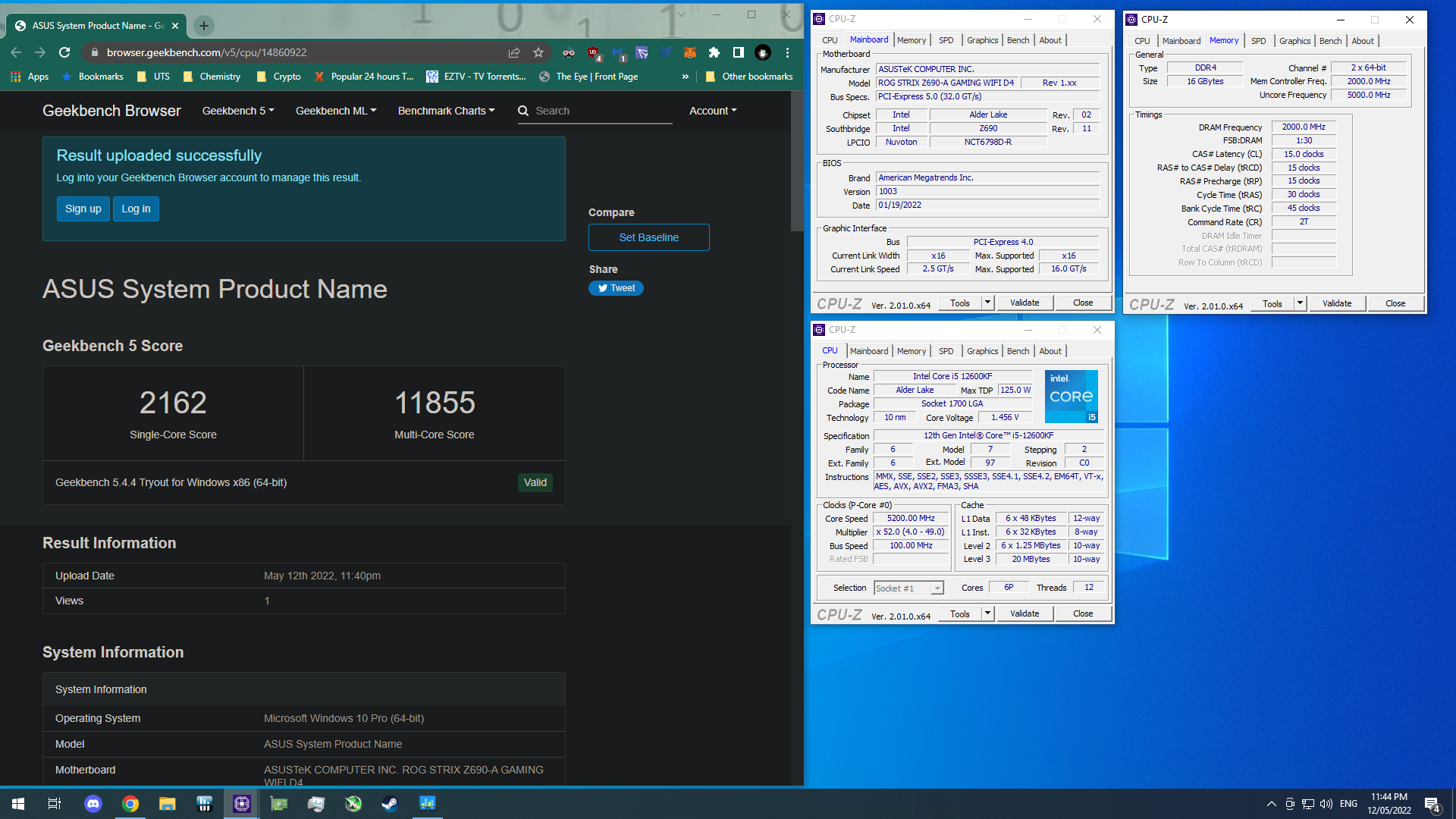Viewport: 1456px width, 819px height.
Task: Click Close in bottom CPU-Z CPU window
Action: pos(1083,613)
